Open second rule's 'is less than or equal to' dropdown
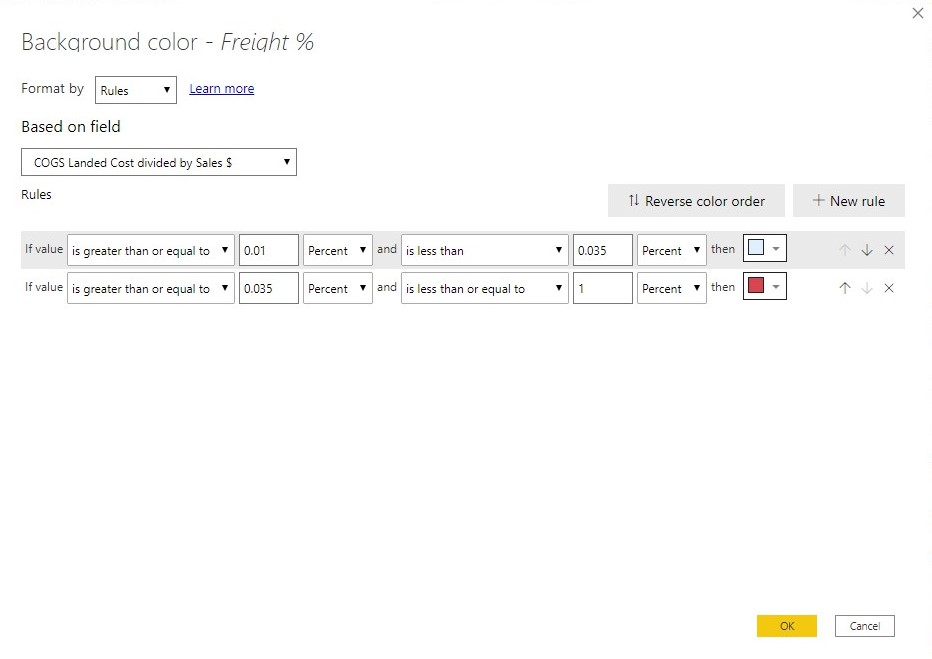This screenshot has height=659, width=932. 485,288
